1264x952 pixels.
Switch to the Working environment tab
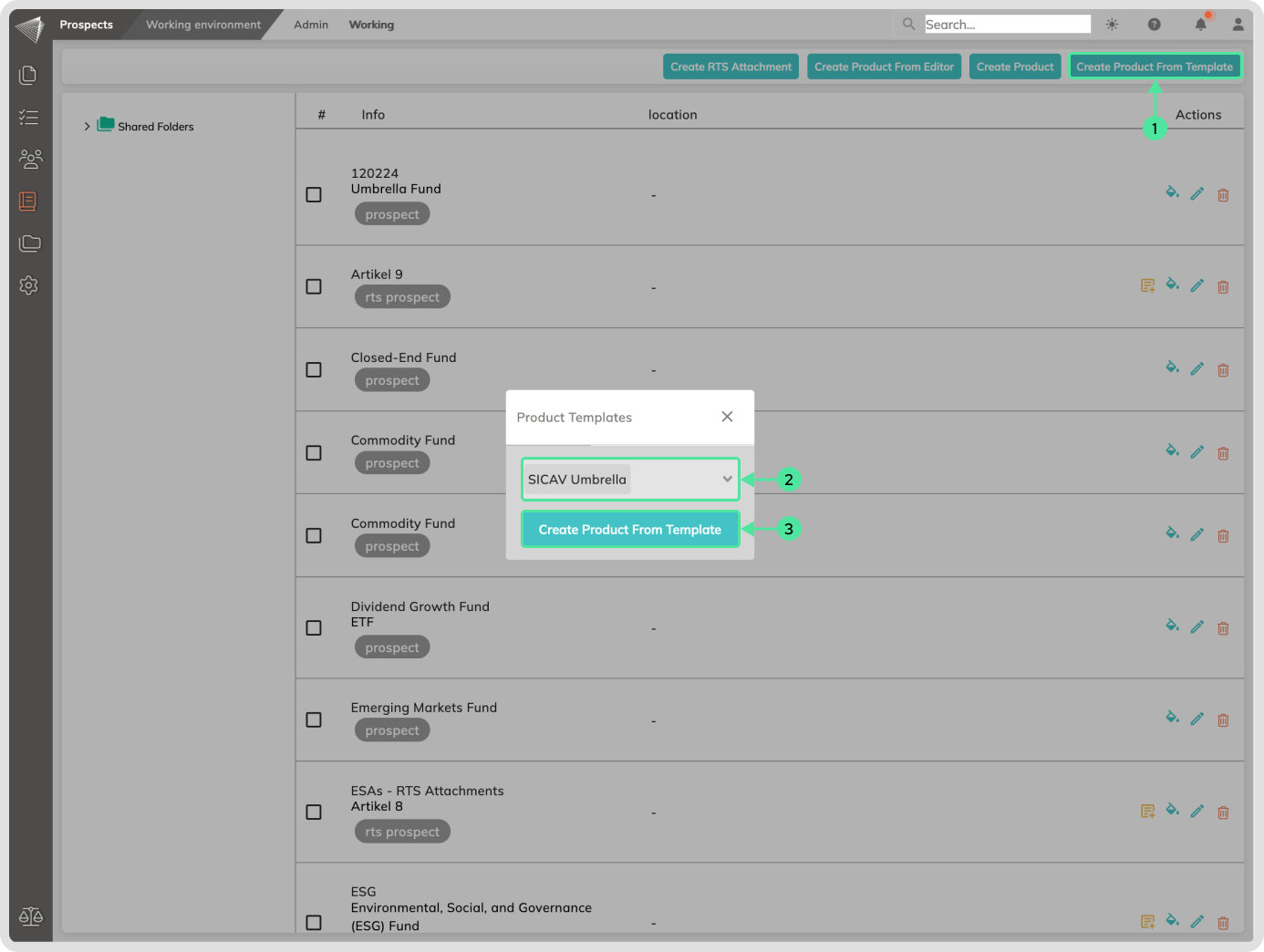[x=202, y=25]
